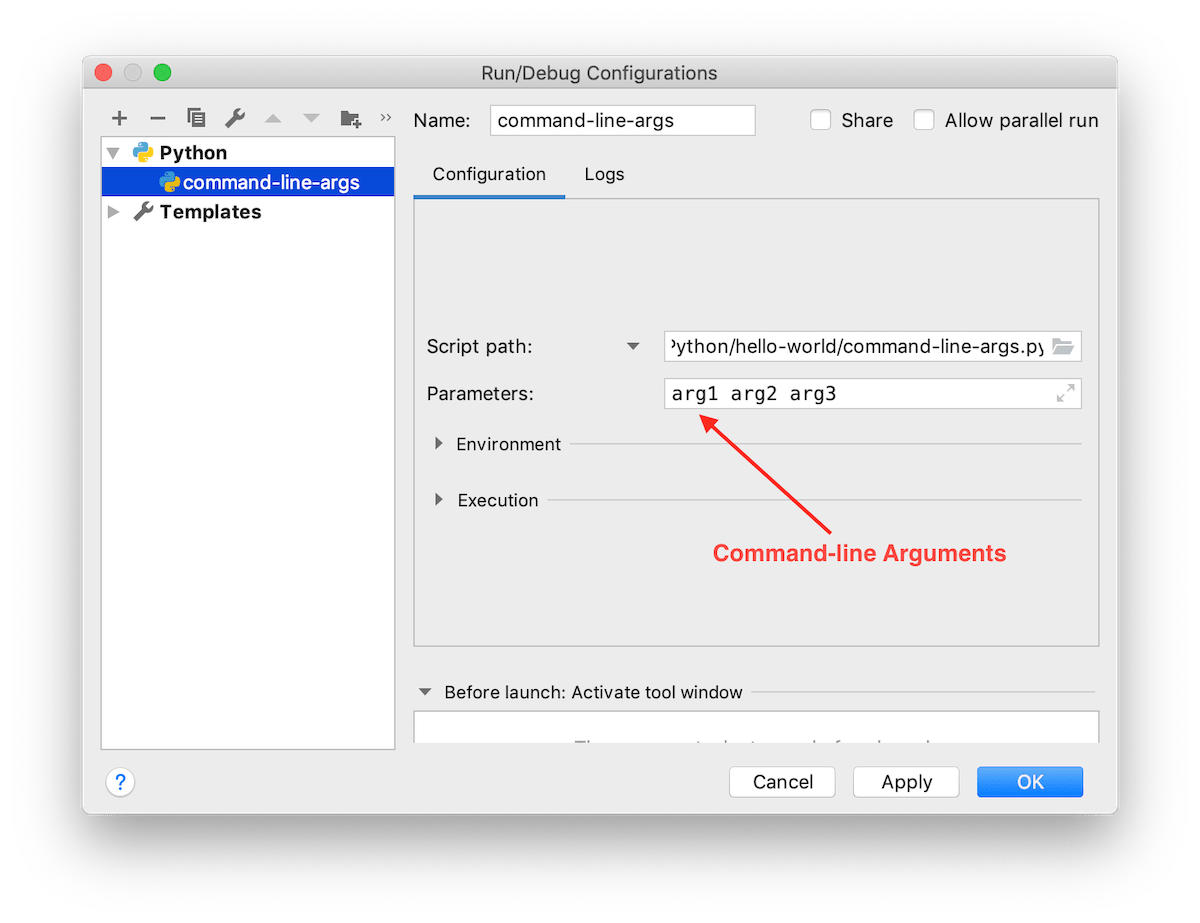Add a new run configuration with the plus icon
This screenshot has height=923, width=1200.
click(x=119, y=118)
